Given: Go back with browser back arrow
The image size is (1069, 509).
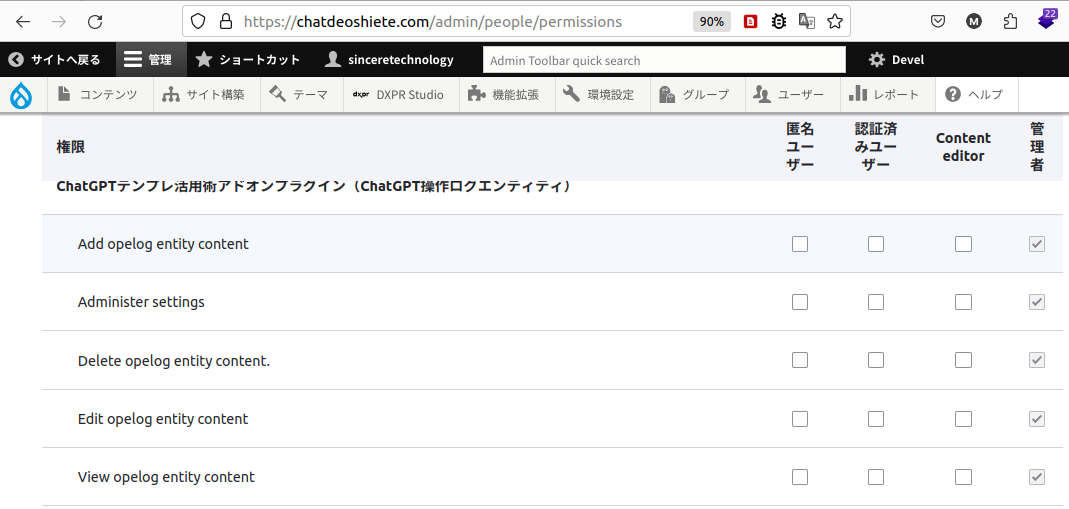Looking at the screenshot, I should click(23, 22).
